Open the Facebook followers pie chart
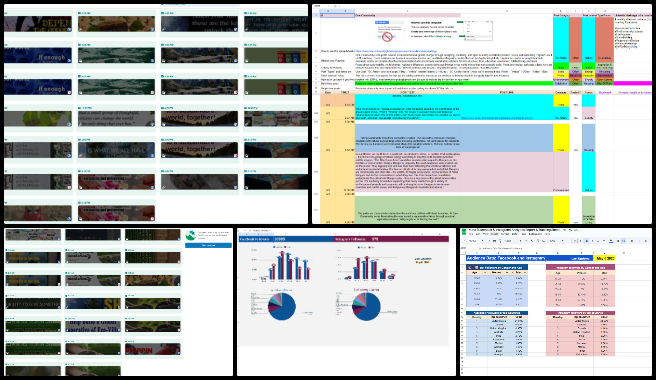The height and width of the screenshot is (380, 656). point(282,306)
